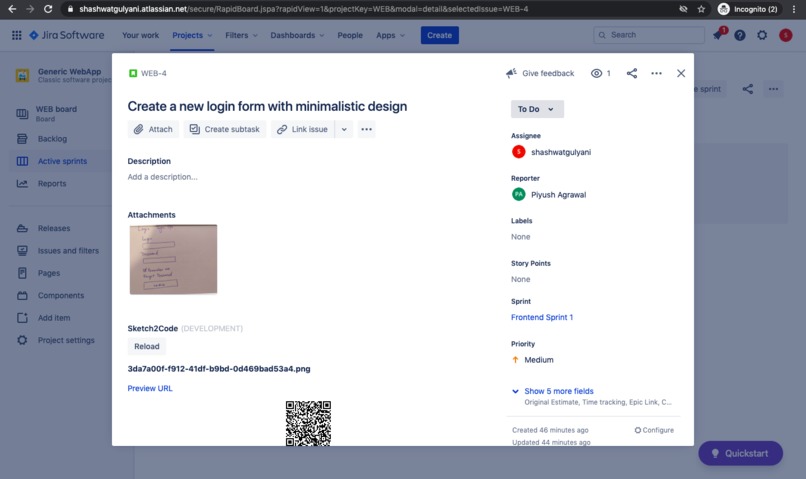Open the issue actions ellipsis menu

click(656, 73)
